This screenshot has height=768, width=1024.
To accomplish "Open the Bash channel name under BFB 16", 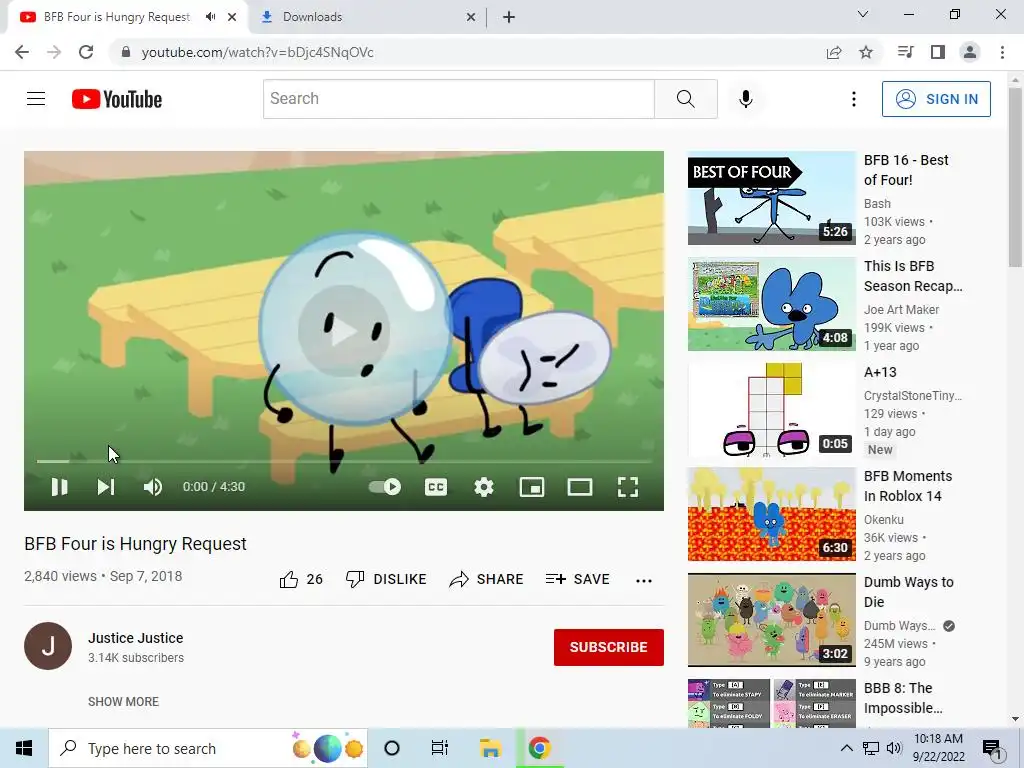I will tap(877, 204).
